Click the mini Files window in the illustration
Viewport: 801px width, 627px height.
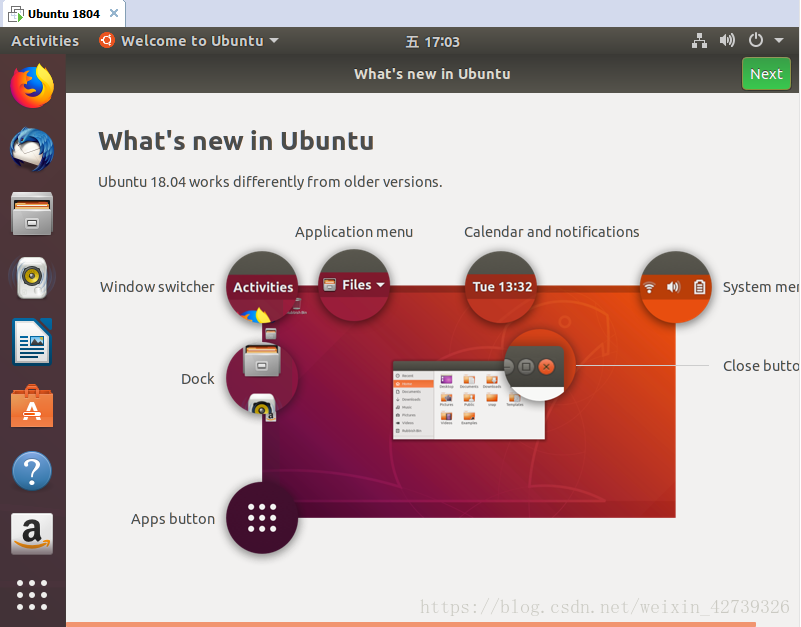(x=469, y=400)
